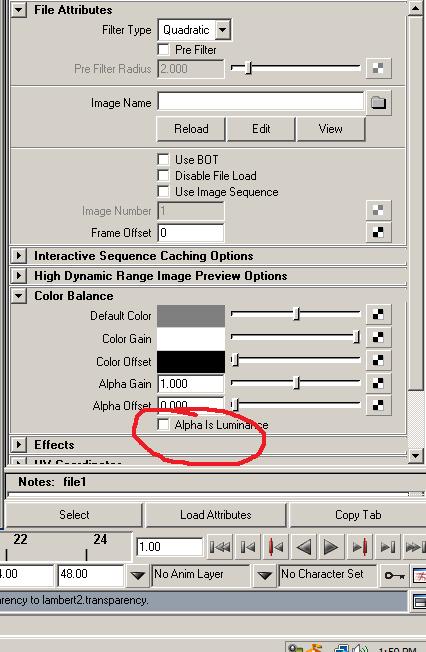
Task: Toggle the Pre Filter checkbox
Action: (x=163, y=50)
